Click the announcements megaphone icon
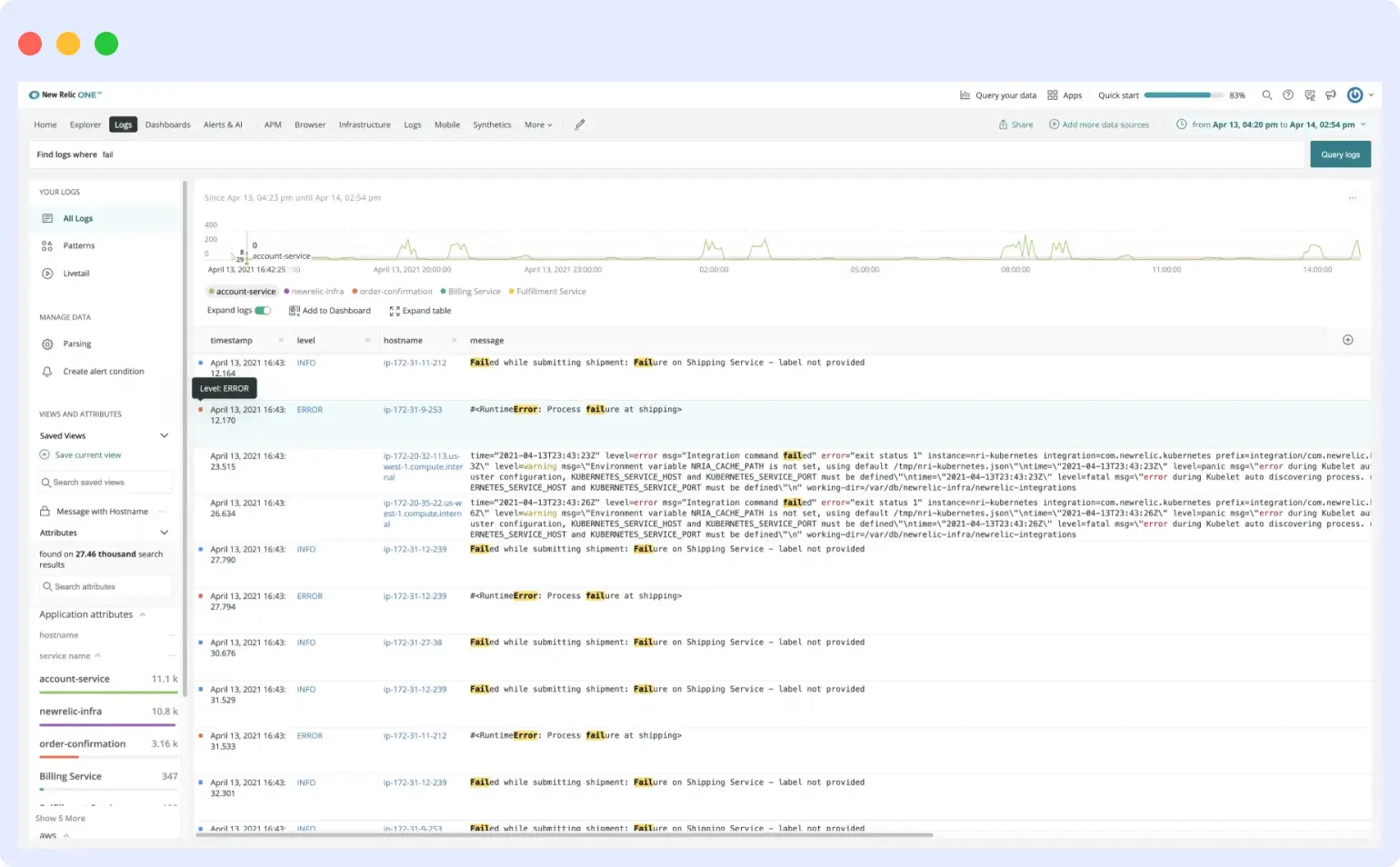Viewport: 1400px width, 867px height. (x=1331, y=95)
